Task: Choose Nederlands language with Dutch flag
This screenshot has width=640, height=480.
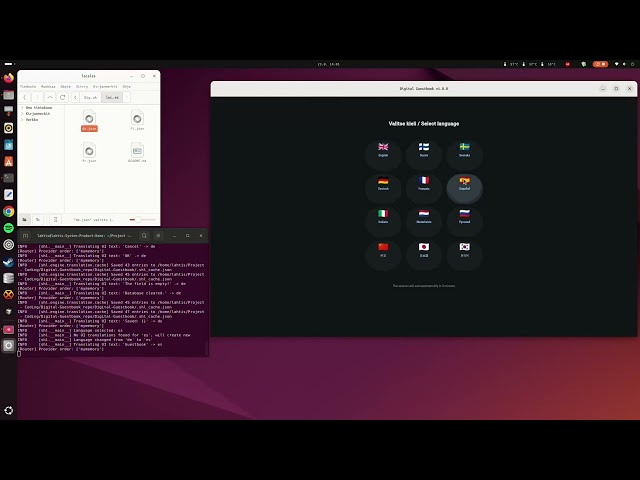Action: pyautogui.click(x=424, y=221)
